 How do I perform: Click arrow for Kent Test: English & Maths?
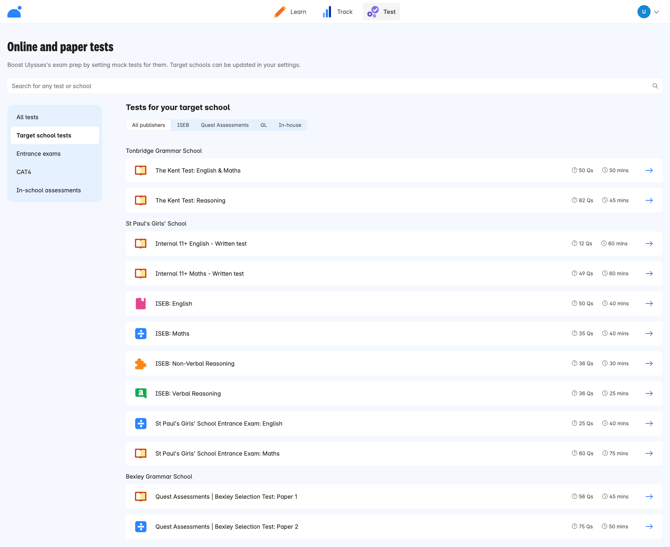(x=649, y=171)
